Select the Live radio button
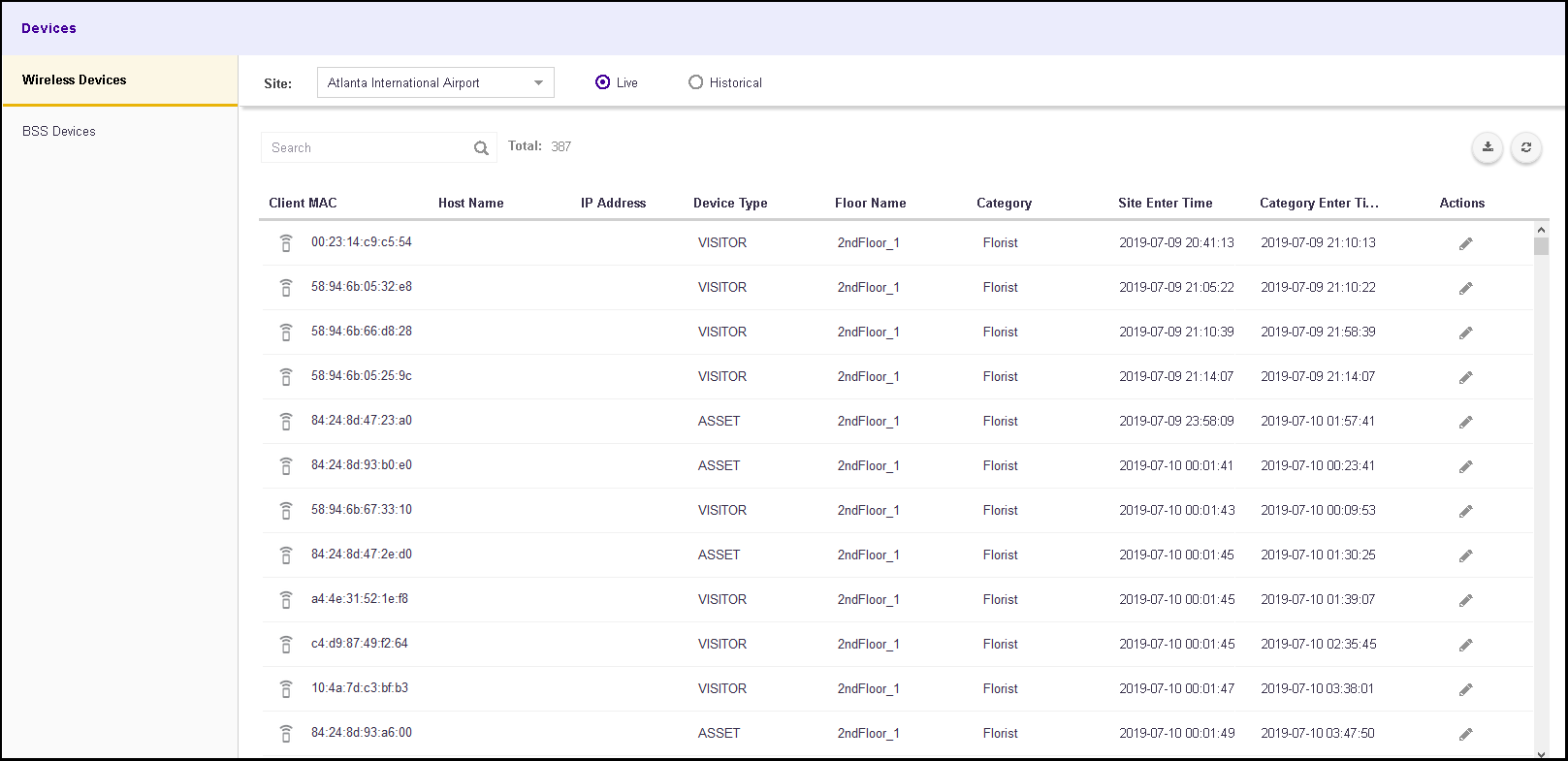The height and width of the screenshot is (761, 1568). (603, 82)
